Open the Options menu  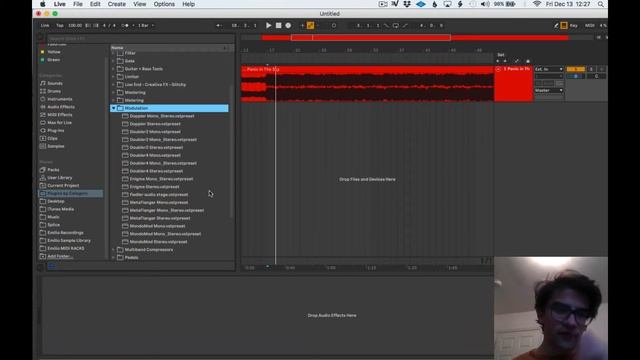point(164,4)
